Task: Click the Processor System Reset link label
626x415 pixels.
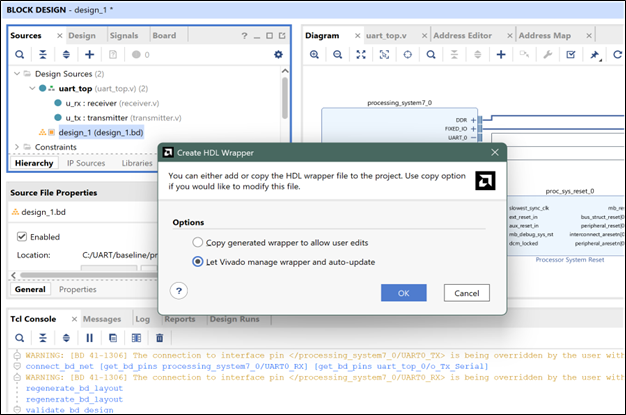Action: pos(570,260)
